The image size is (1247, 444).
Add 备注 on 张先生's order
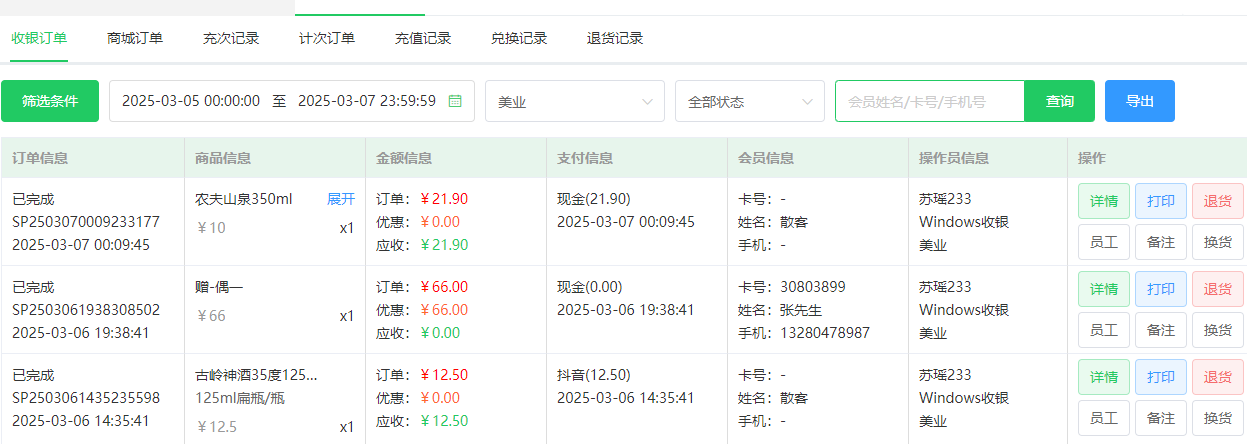coord(1161,330)
